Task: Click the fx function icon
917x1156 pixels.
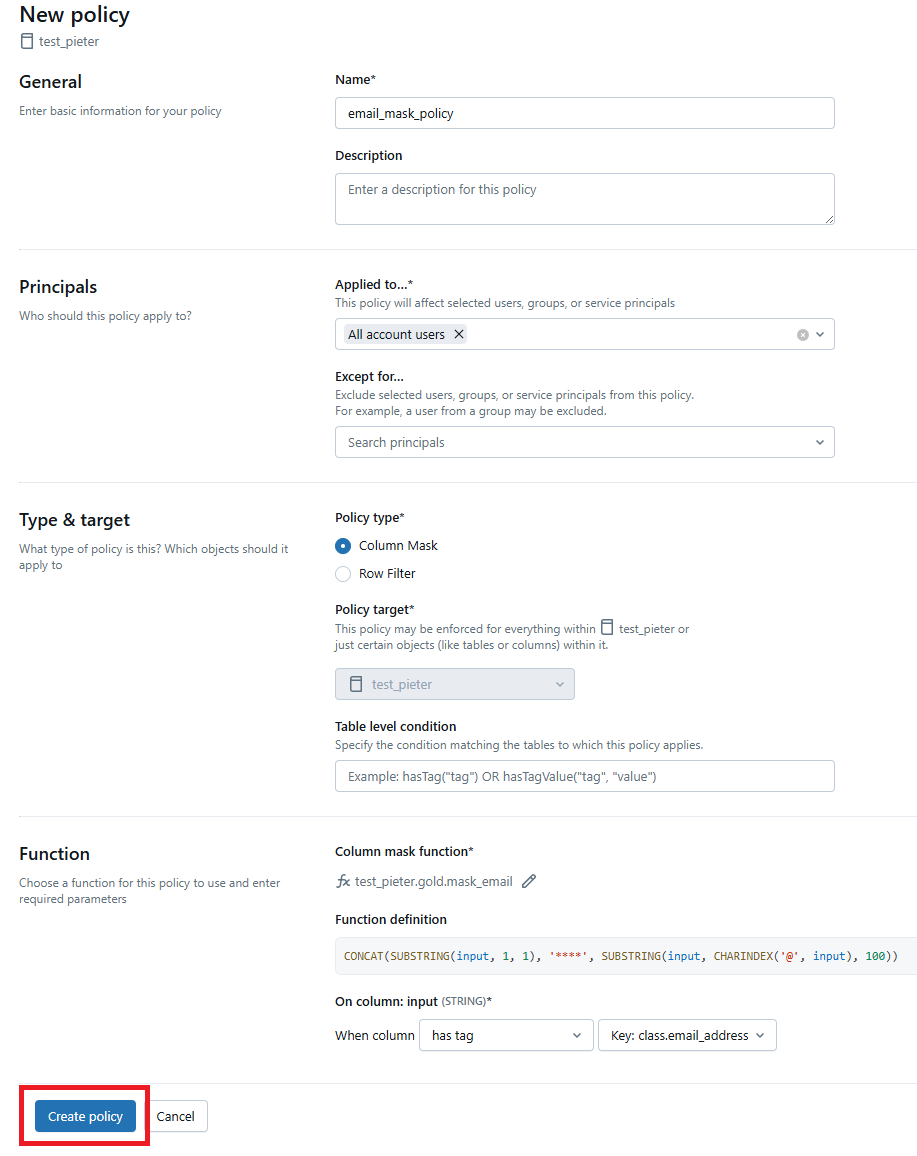Action: click(343, 881)
